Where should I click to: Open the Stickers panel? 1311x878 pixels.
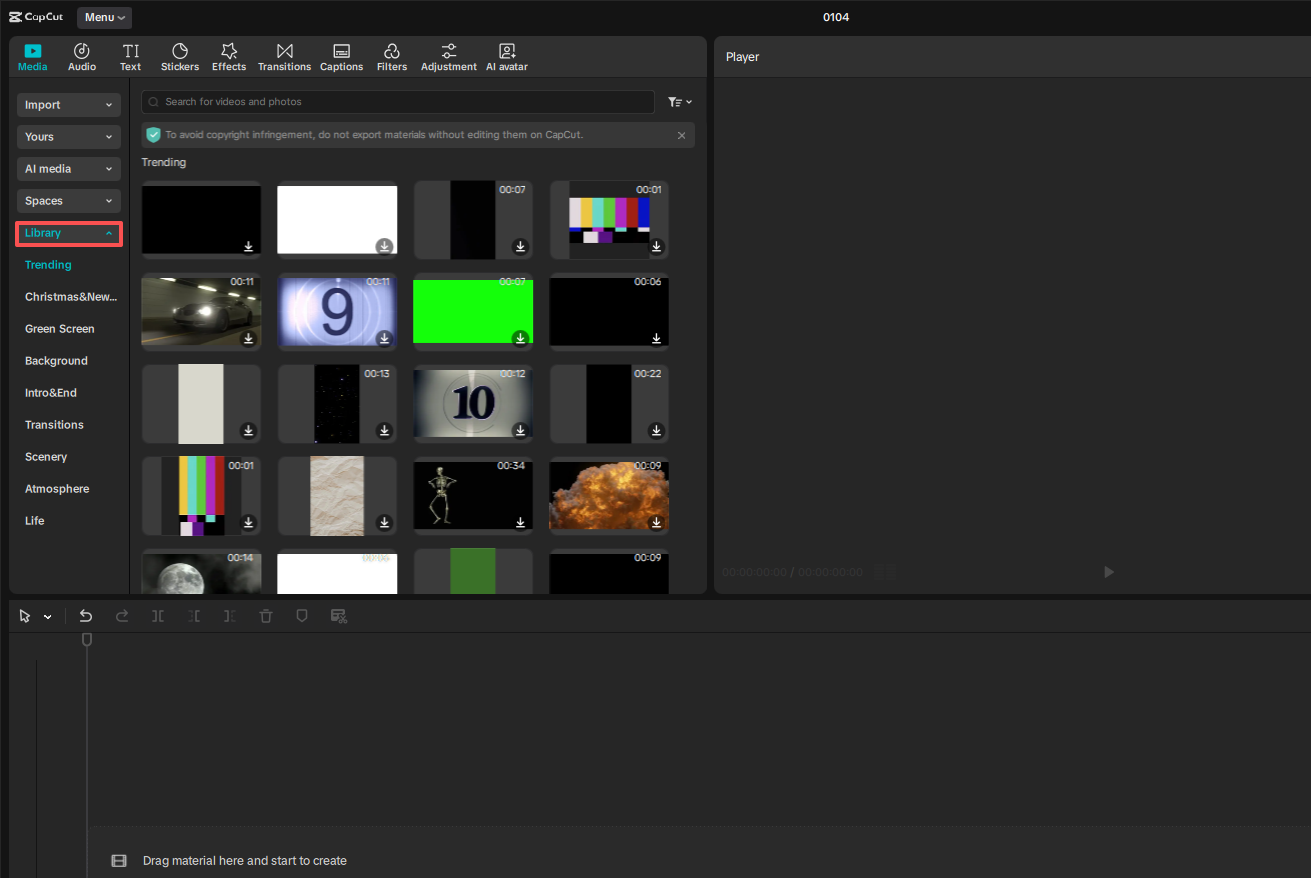(x=179, y=56)
